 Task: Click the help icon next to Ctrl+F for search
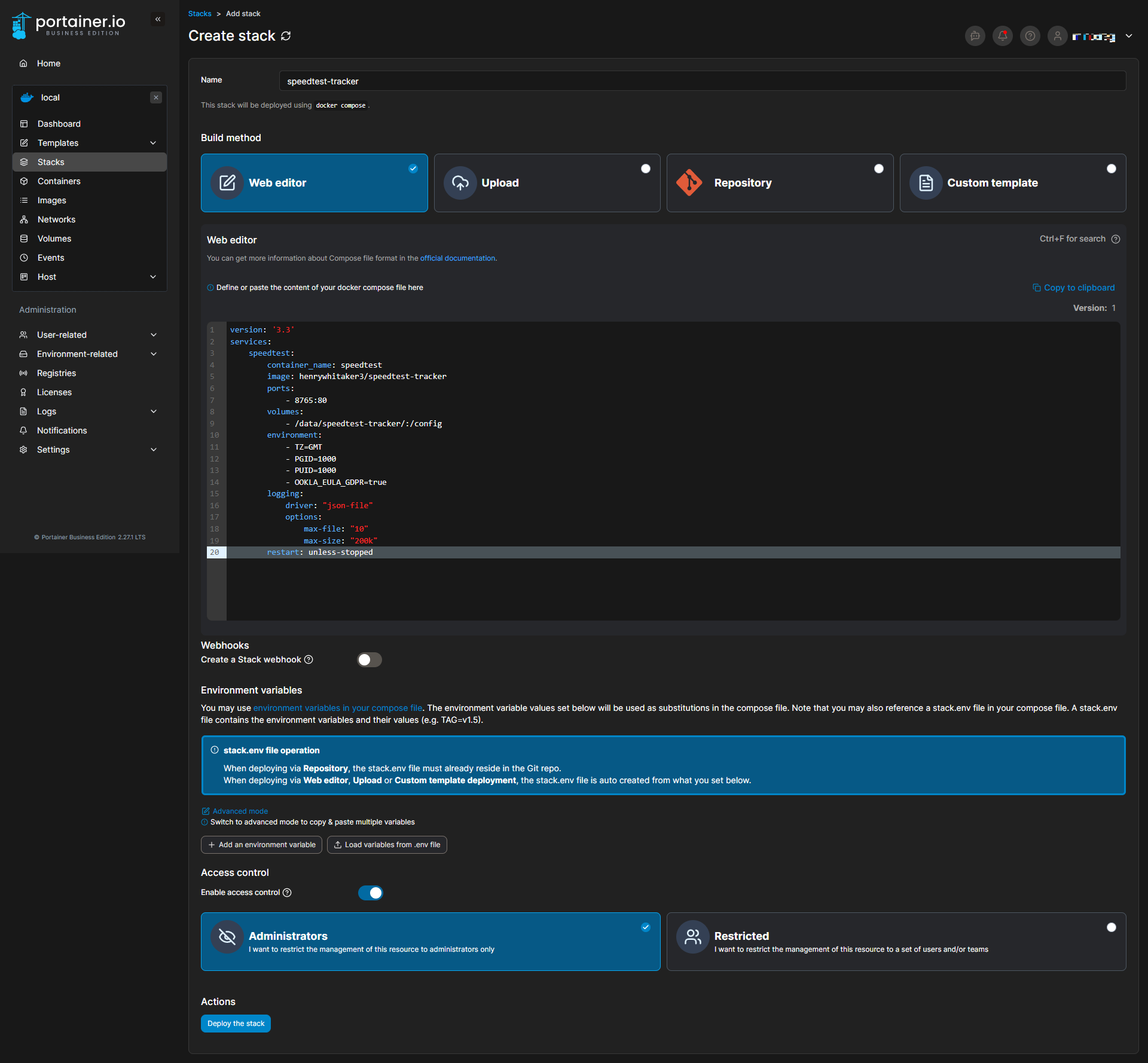1116,239
